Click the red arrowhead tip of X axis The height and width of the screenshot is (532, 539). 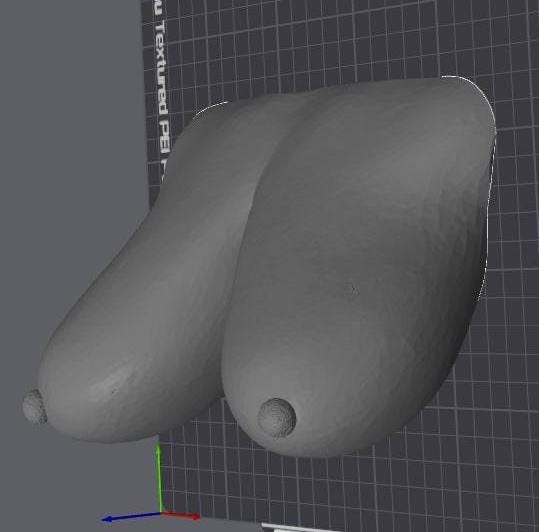pyautogui.click(x=196, y=516)
